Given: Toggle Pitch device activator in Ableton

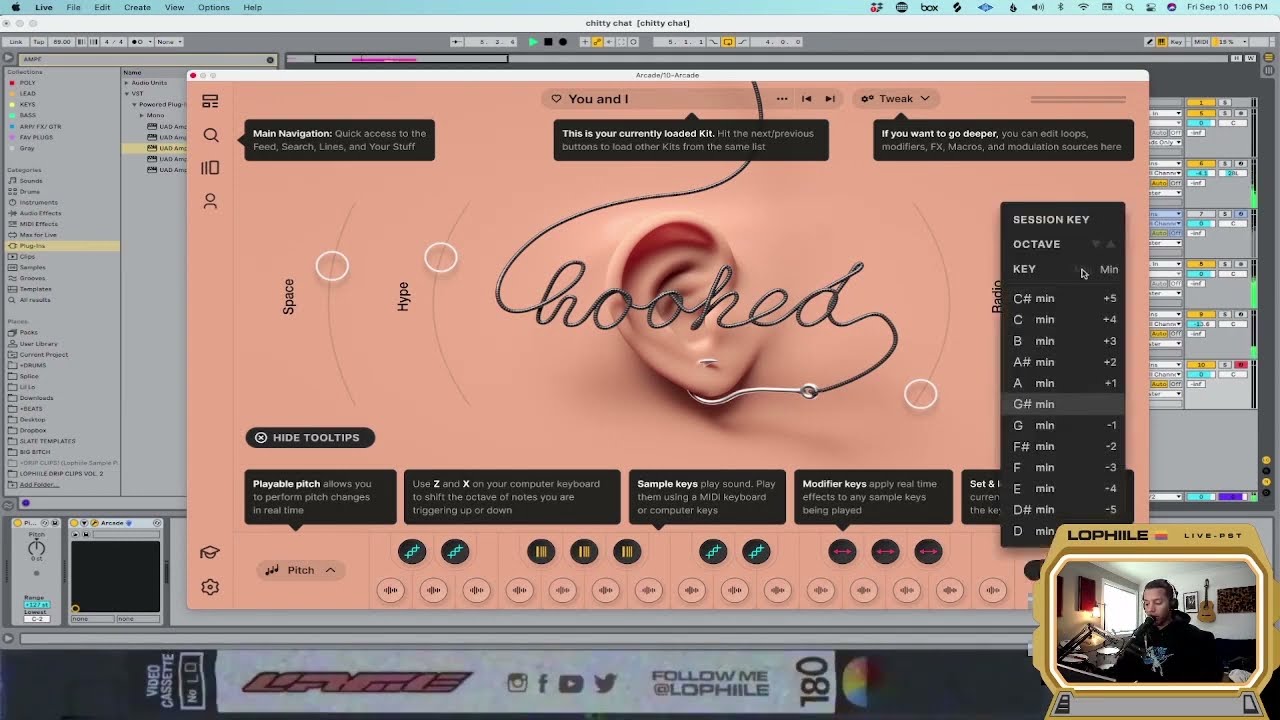Looking at the screenshot, I should coord(17,523).
